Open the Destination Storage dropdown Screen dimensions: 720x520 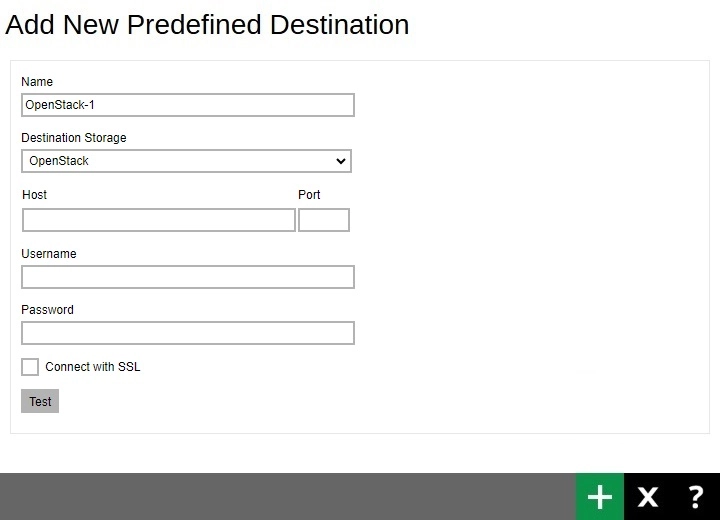click(186, 161)
